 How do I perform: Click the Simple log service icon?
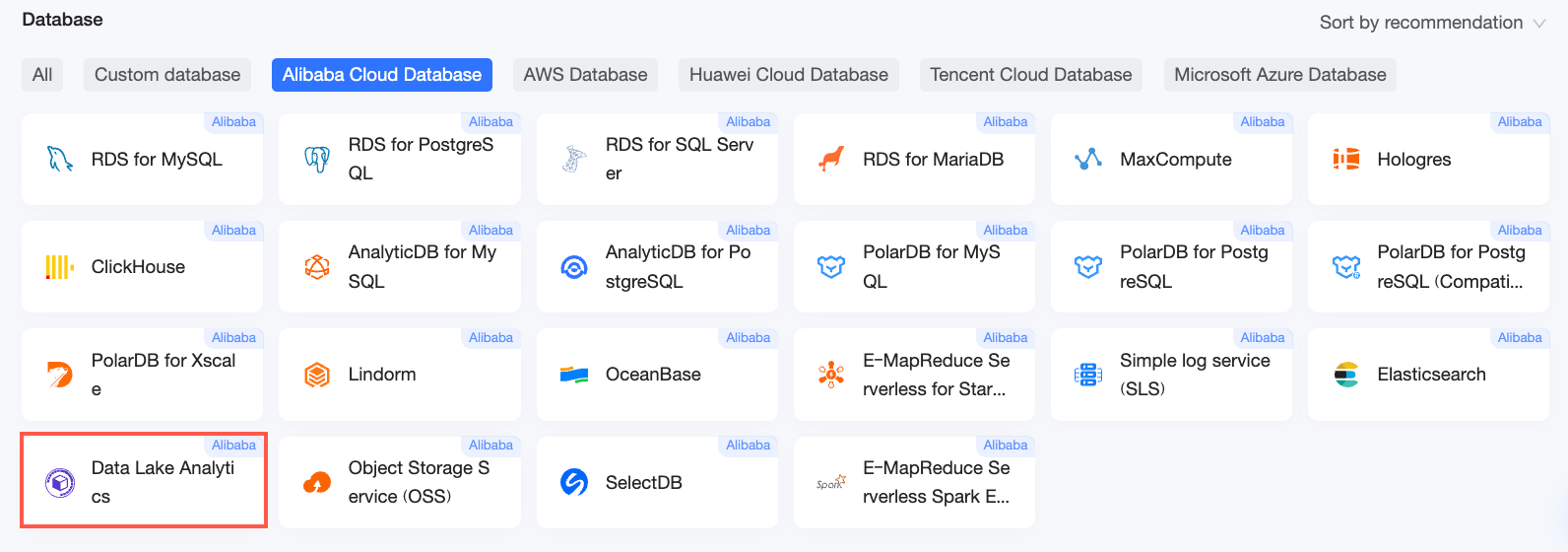click(1088, 375)
